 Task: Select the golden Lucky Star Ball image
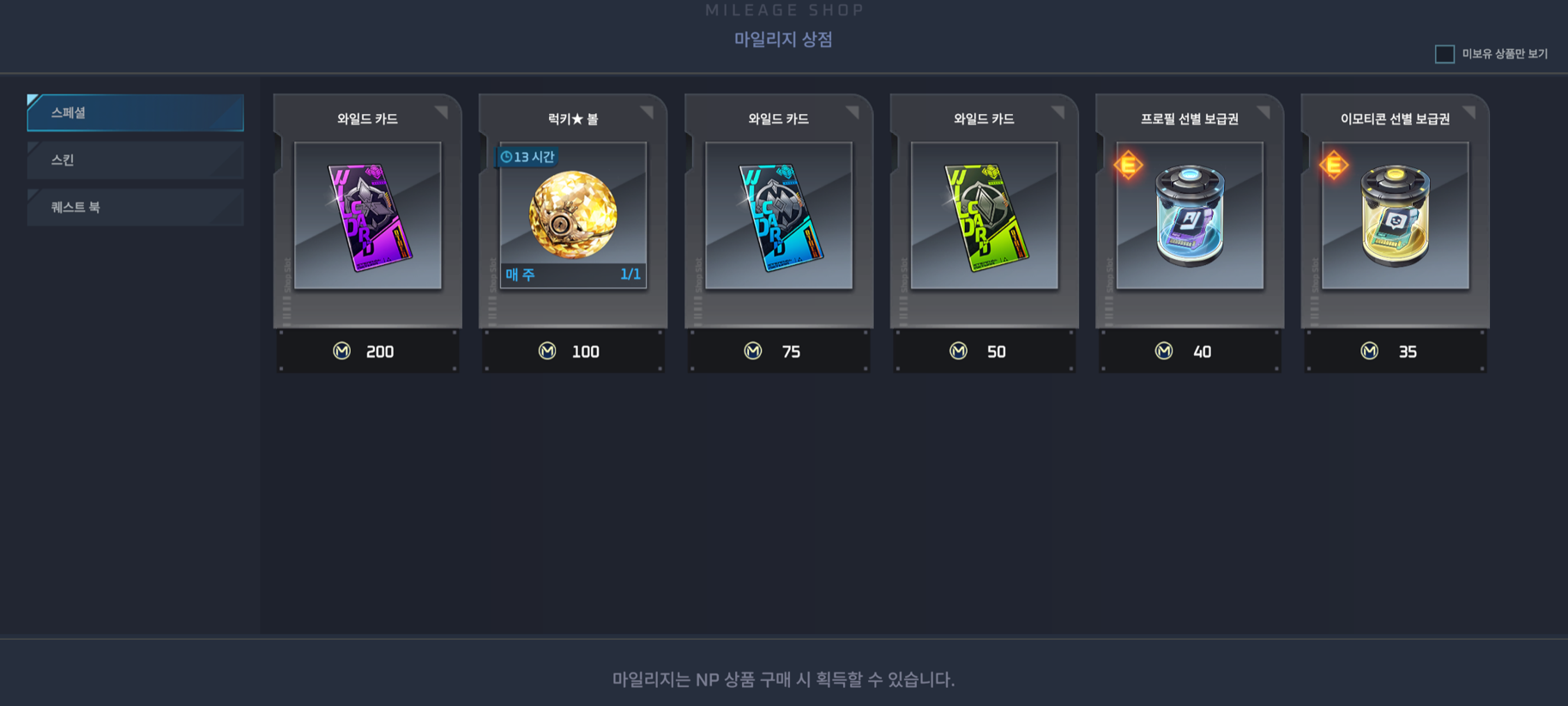tap(573, 215)
